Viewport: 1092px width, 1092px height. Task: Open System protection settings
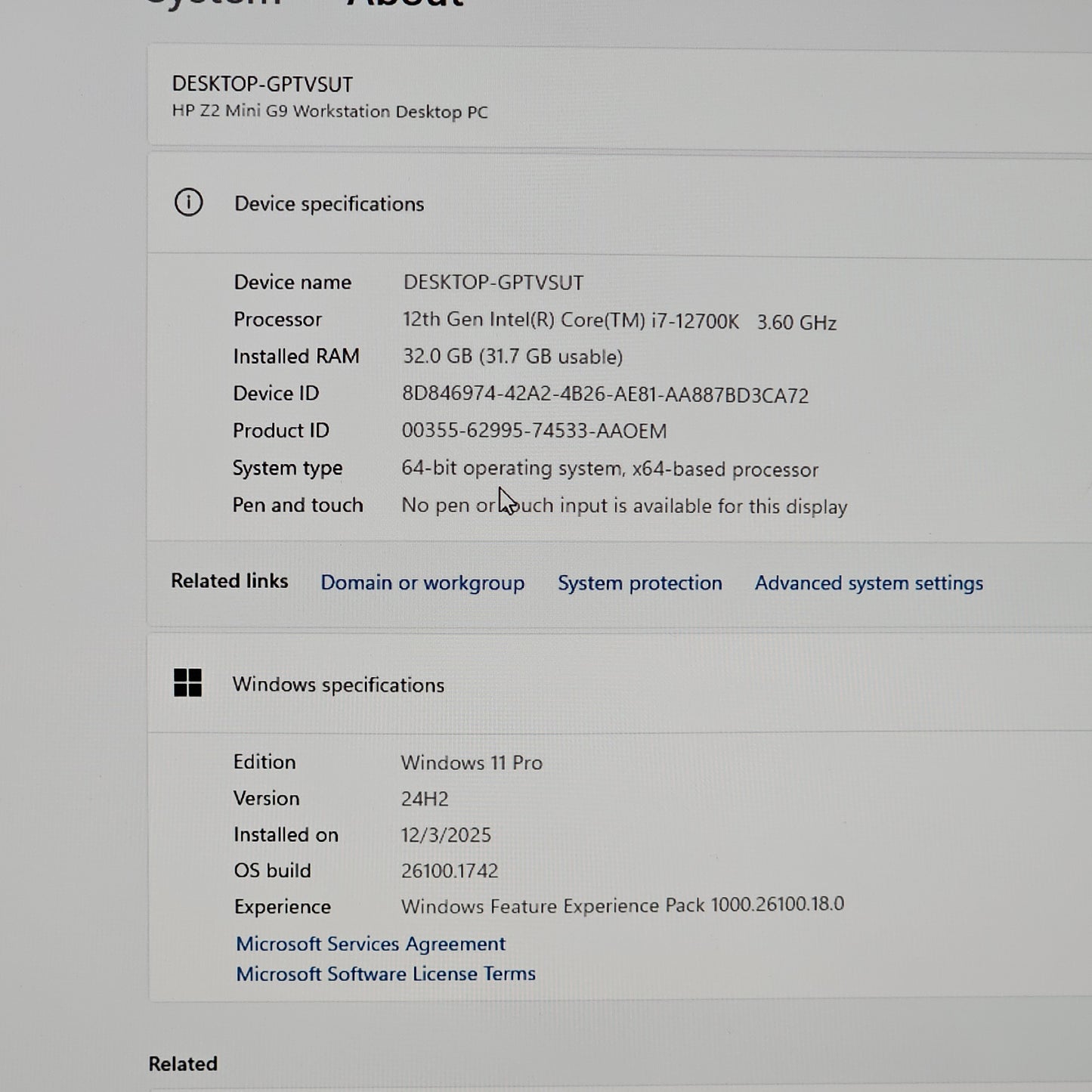point(639,583)
